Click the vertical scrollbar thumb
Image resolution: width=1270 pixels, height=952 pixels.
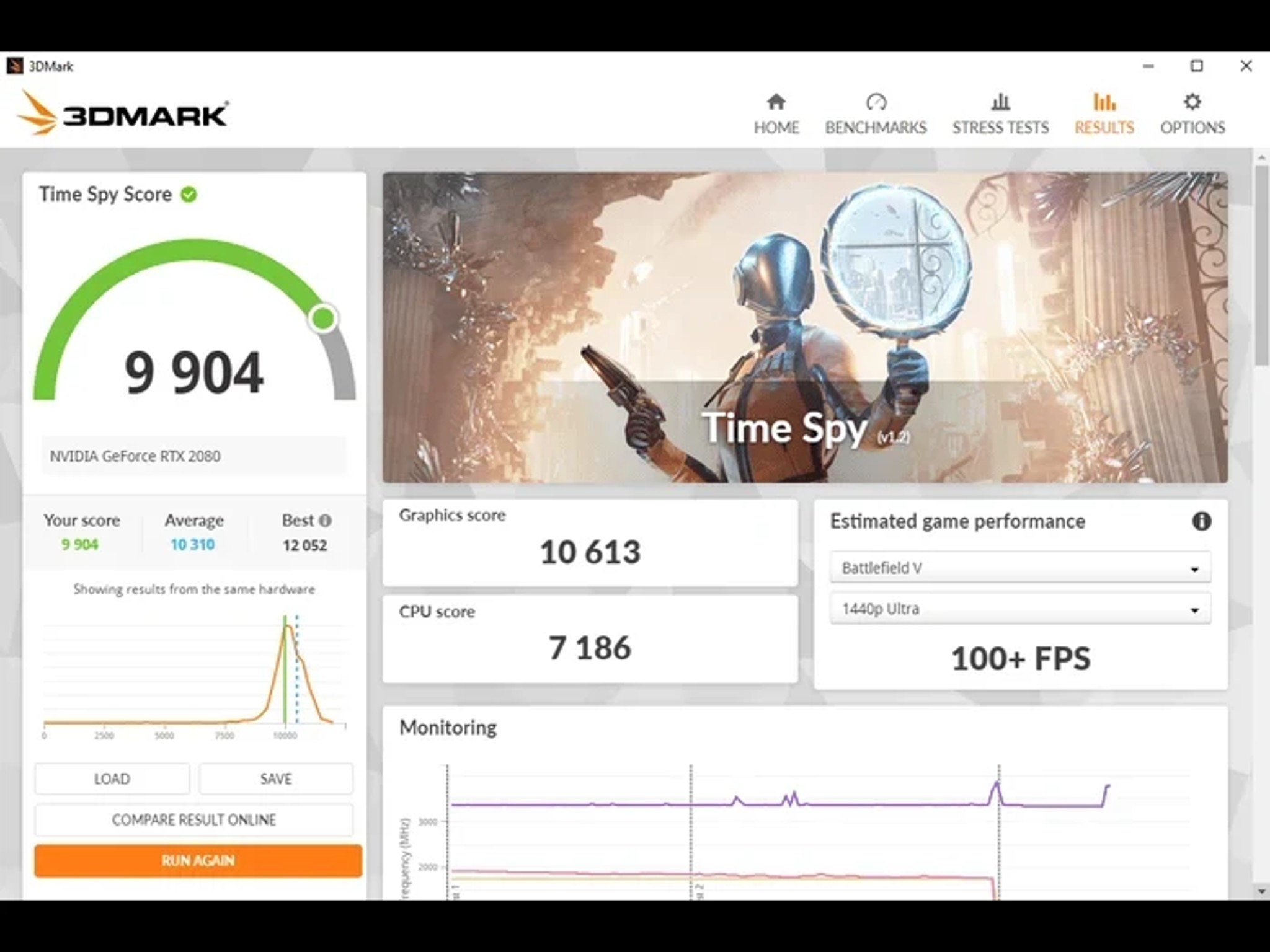click(1262, 265)
